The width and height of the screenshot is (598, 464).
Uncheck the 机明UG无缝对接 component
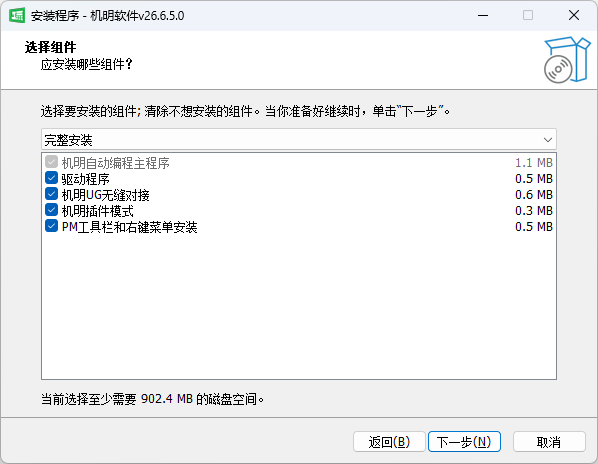(51, 194)
